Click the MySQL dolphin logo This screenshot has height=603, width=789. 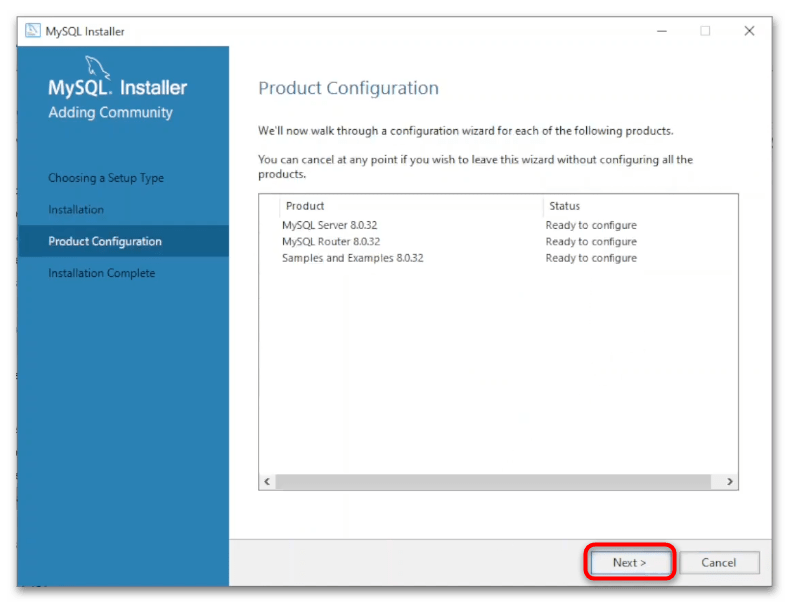pos(97,67)
